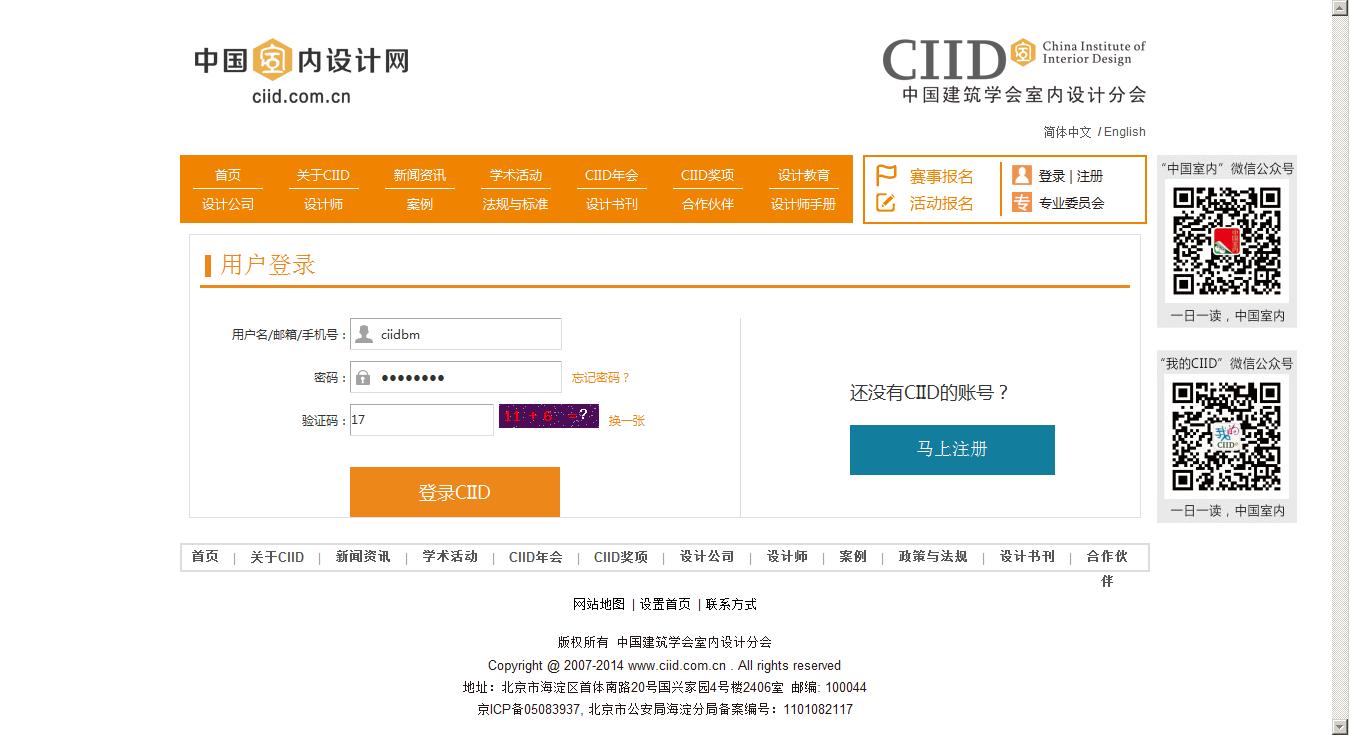Click footer link 案例
1350x735 pixels.
(x=853, y=557)
